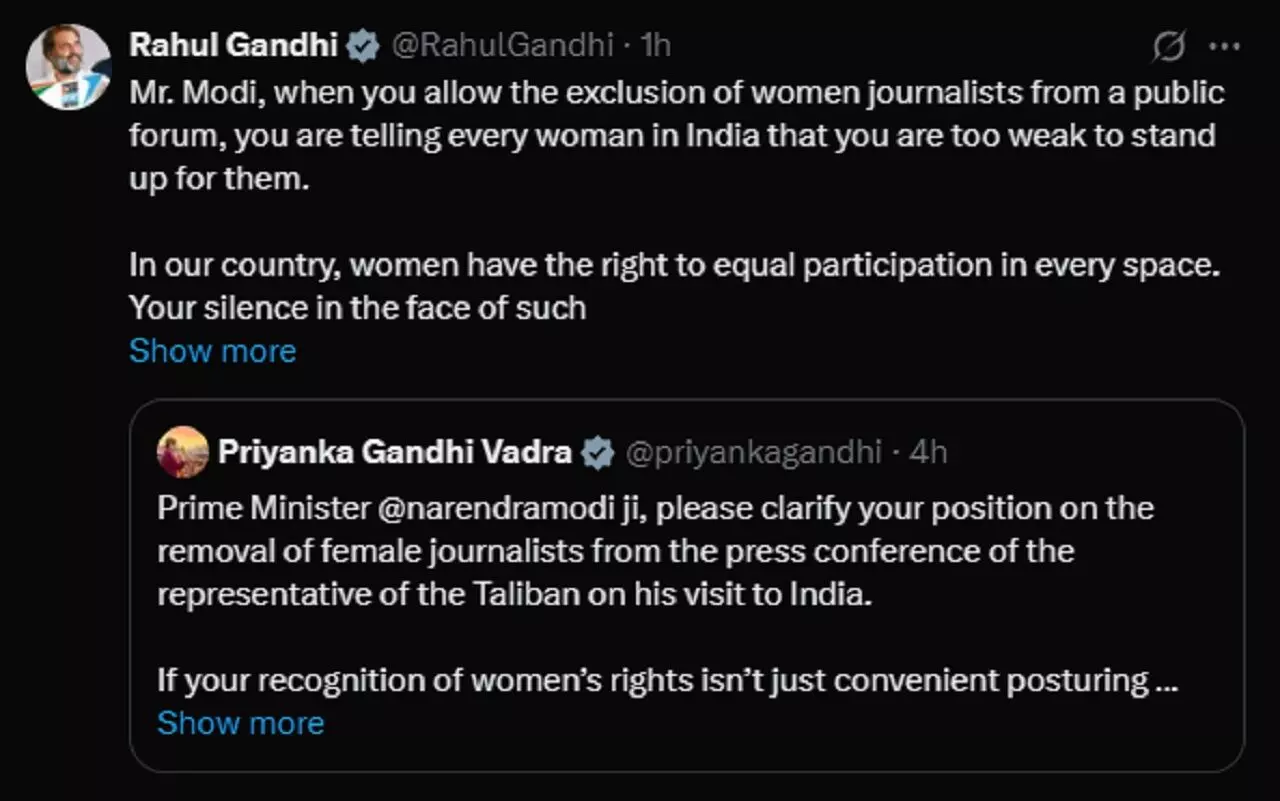This screenshot has width=1280, height=801.
Task: Click verified badge beside Priyanka Gandhi Vadra
Action: coord(598,453)
